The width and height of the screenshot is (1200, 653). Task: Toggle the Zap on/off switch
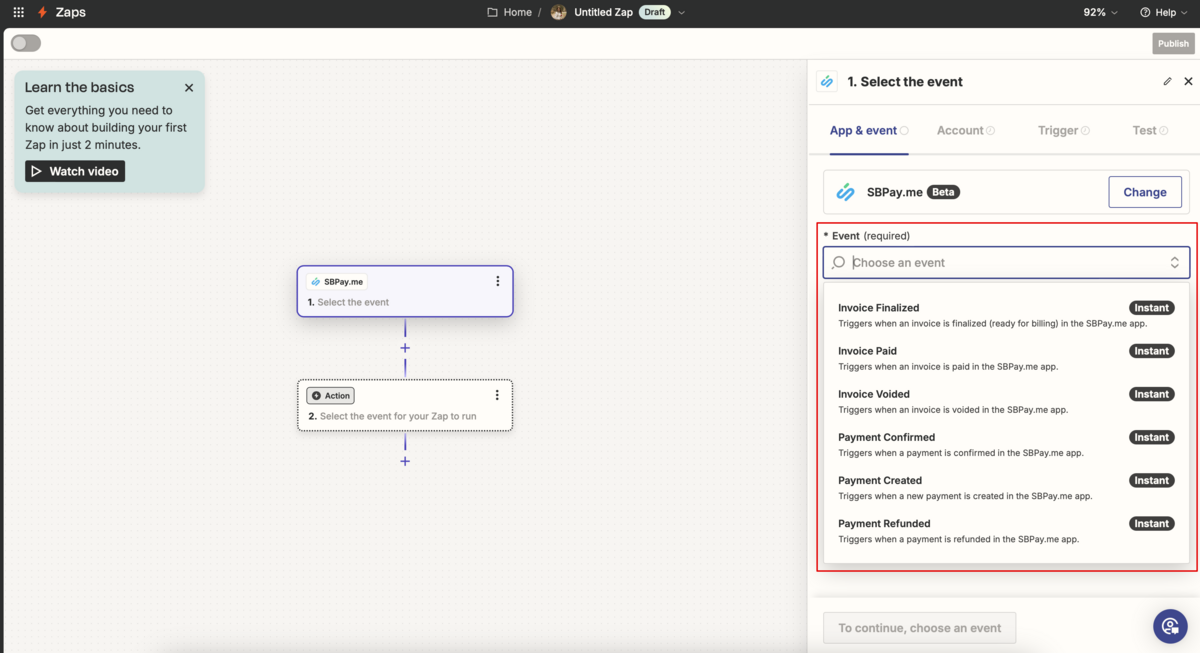tap(26, 43)
